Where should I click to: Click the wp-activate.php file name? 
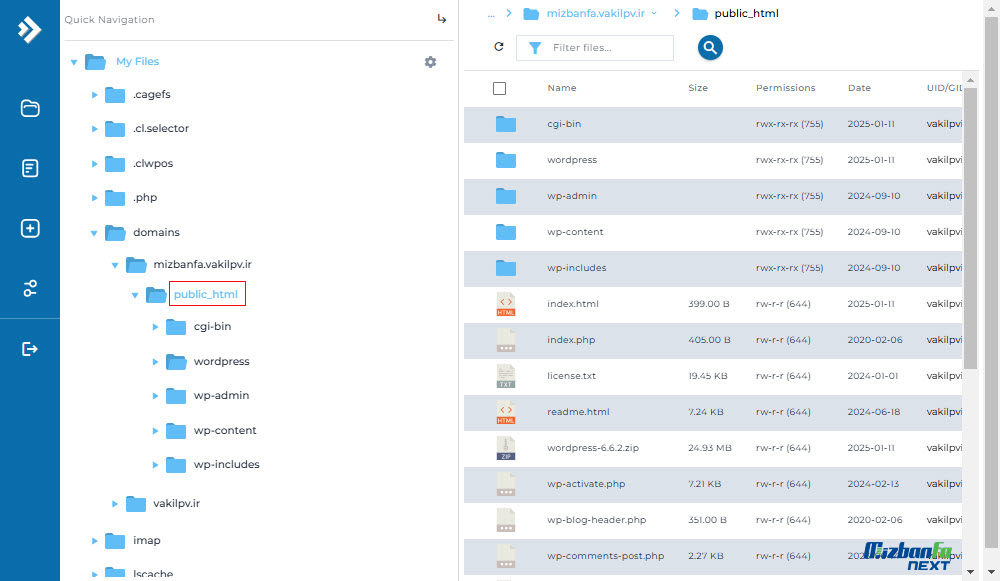[586, 484]
